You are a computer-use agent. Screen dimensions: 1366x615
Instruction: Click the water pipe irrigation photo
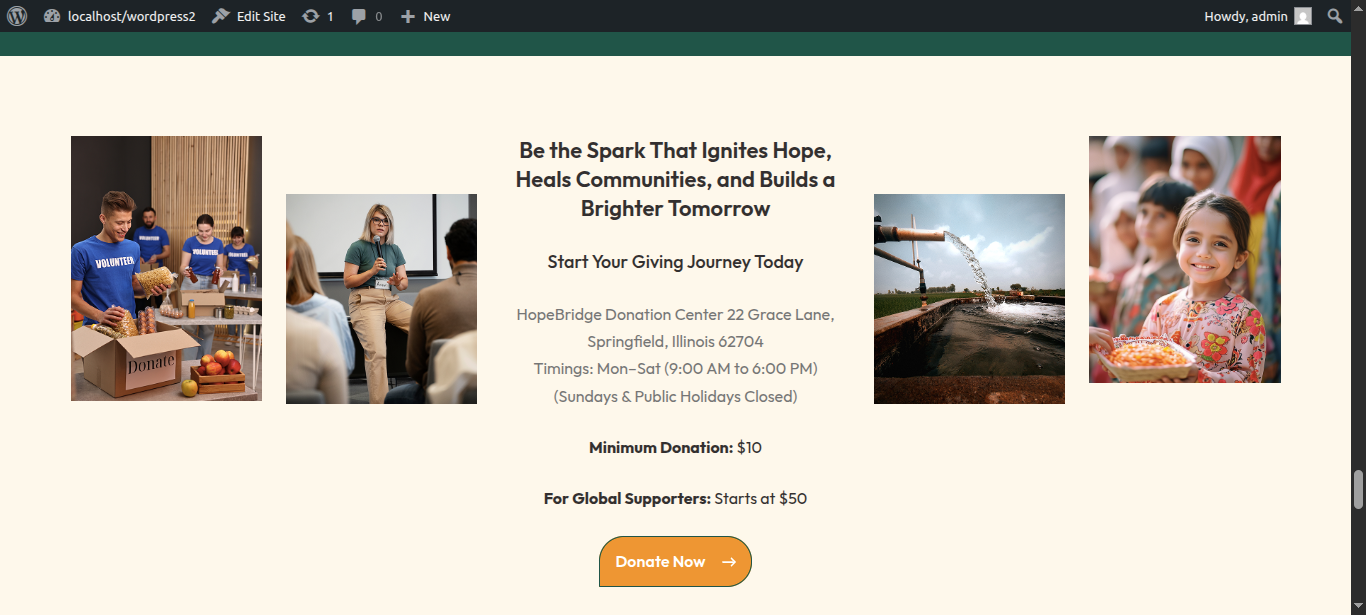(x=969, y=299)
